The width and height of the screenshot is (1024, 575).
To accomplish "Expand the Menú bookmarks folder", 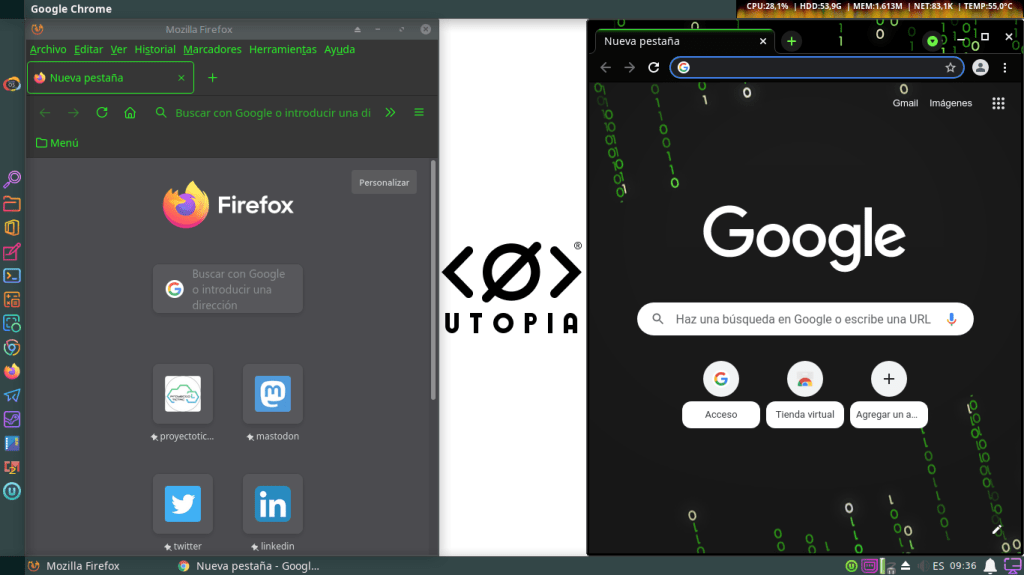I will point(57,143).
